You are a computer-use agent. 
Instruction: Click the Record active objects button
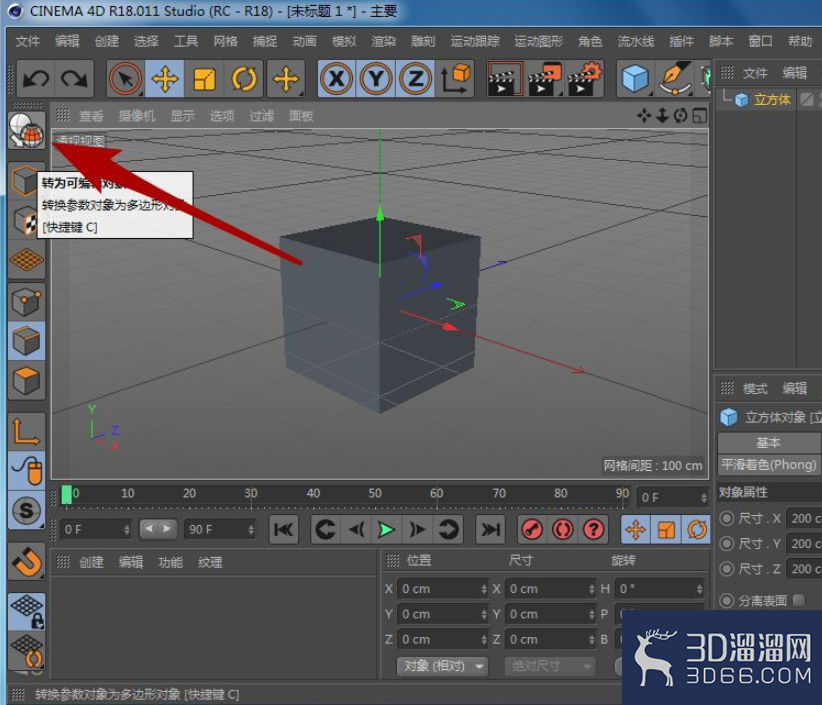pyautogui.click(x=532, y=530)
